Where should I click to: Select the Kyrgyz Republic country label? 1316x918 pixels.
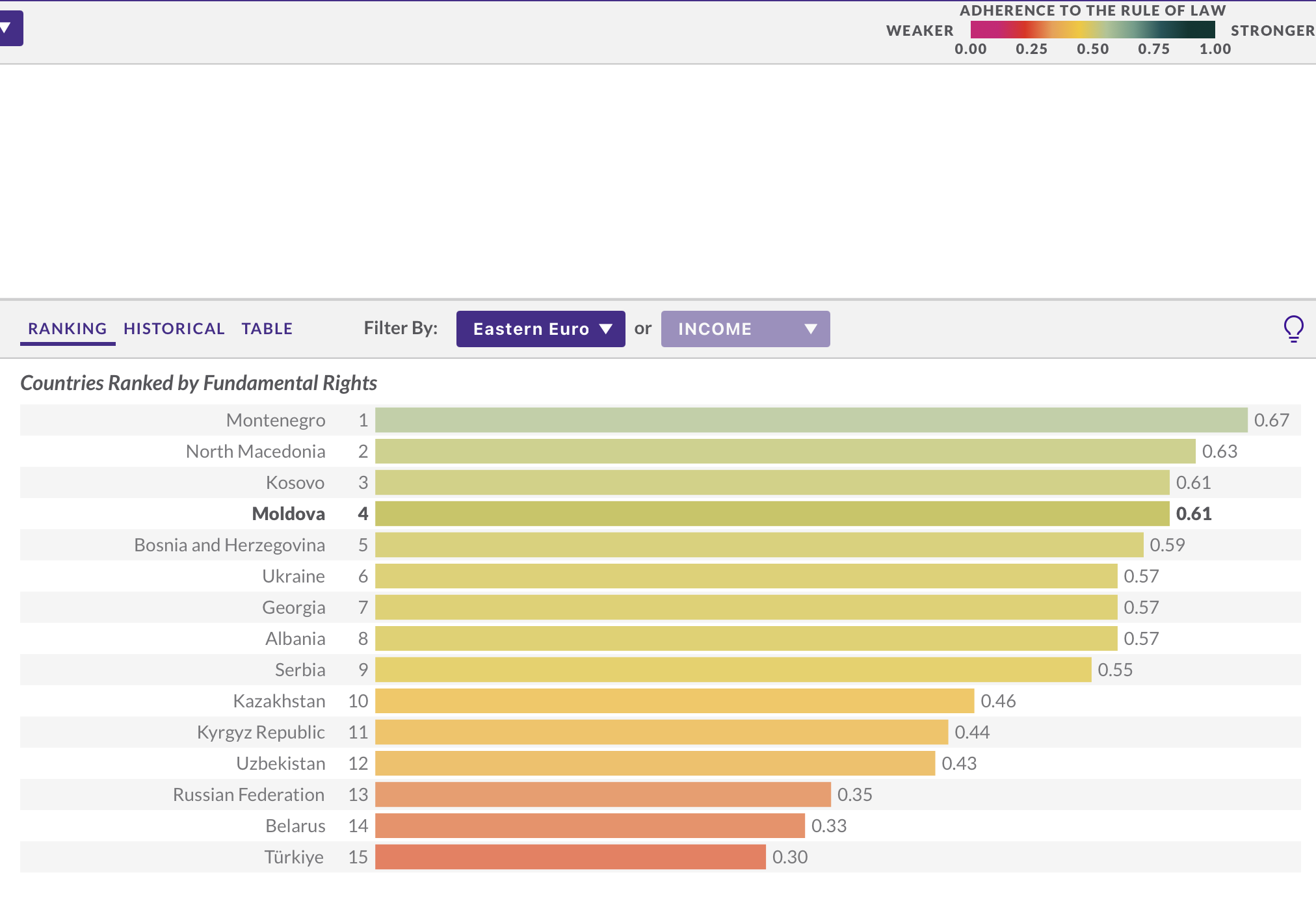click(260, 732)
